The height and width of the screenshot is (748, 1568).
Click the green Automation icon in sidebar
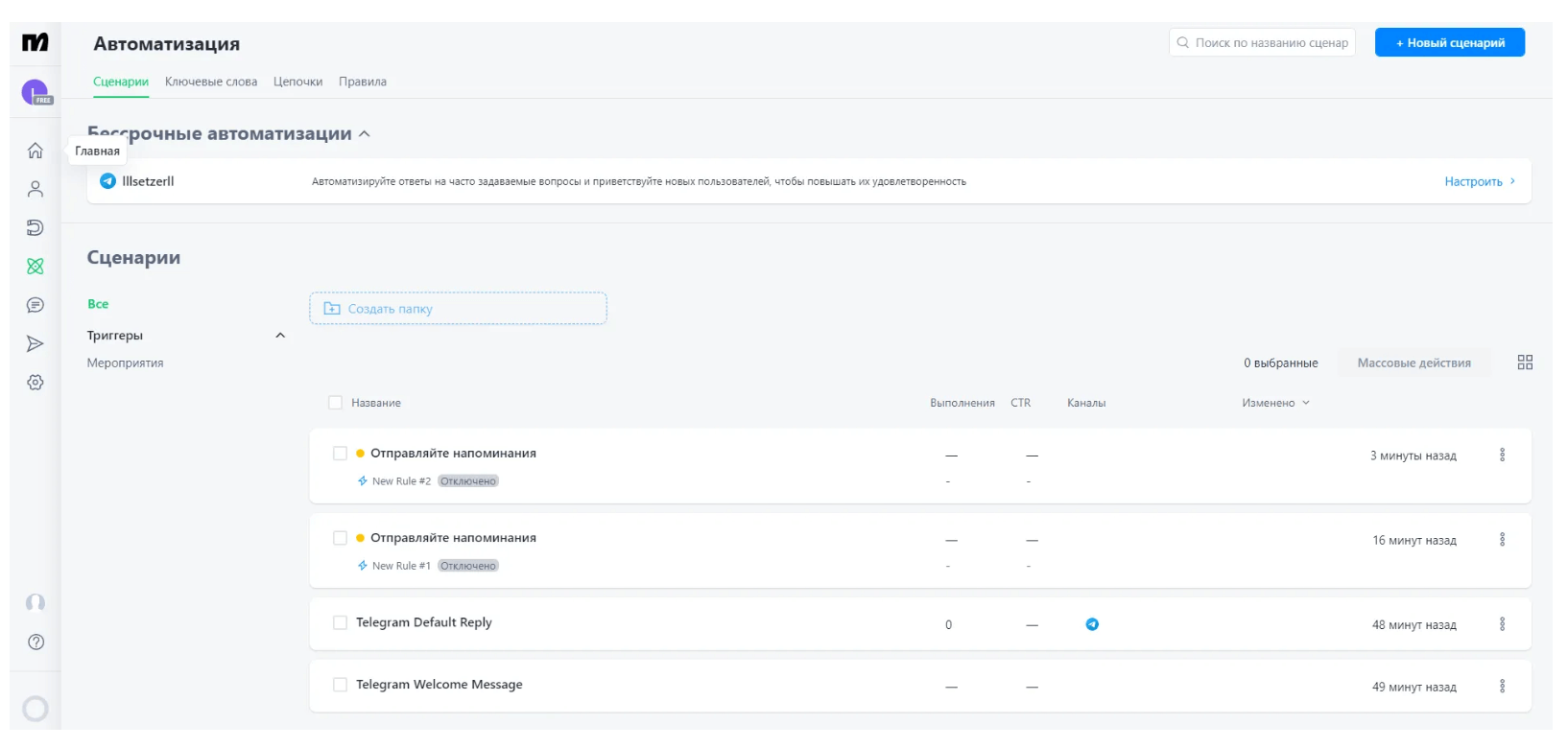36,267
